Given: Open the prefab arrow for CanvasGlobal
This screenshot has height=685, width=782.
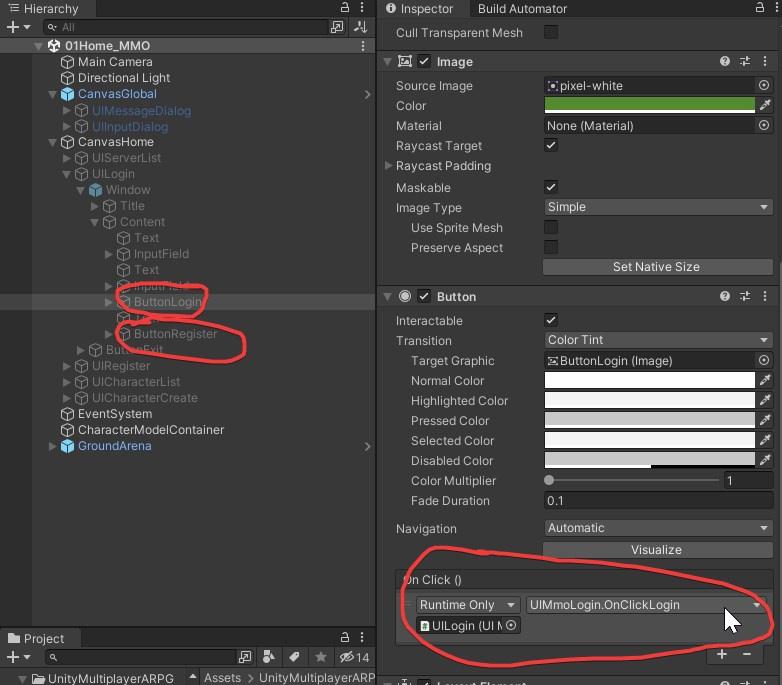Looking at the screenshot, I should click(368, 94).
